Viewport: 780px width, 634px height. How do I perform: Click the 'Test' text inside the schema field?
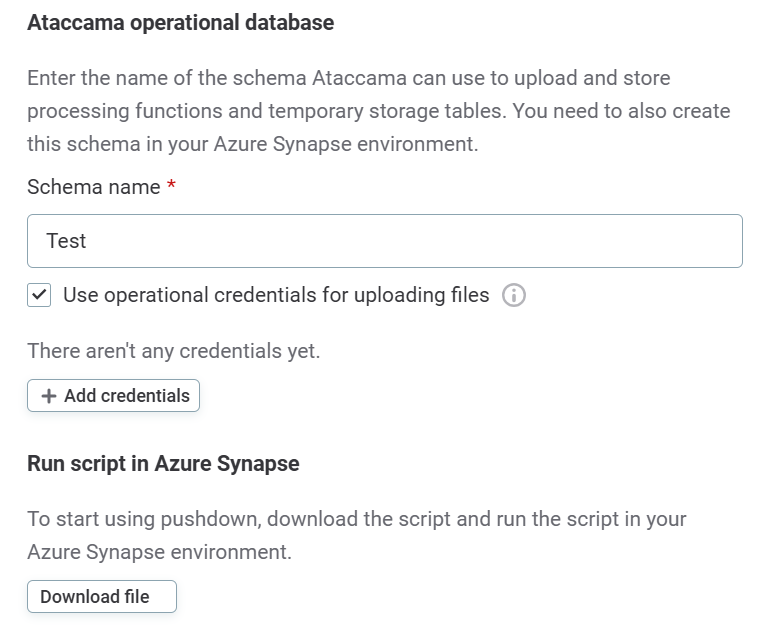(x=66, y=241)
